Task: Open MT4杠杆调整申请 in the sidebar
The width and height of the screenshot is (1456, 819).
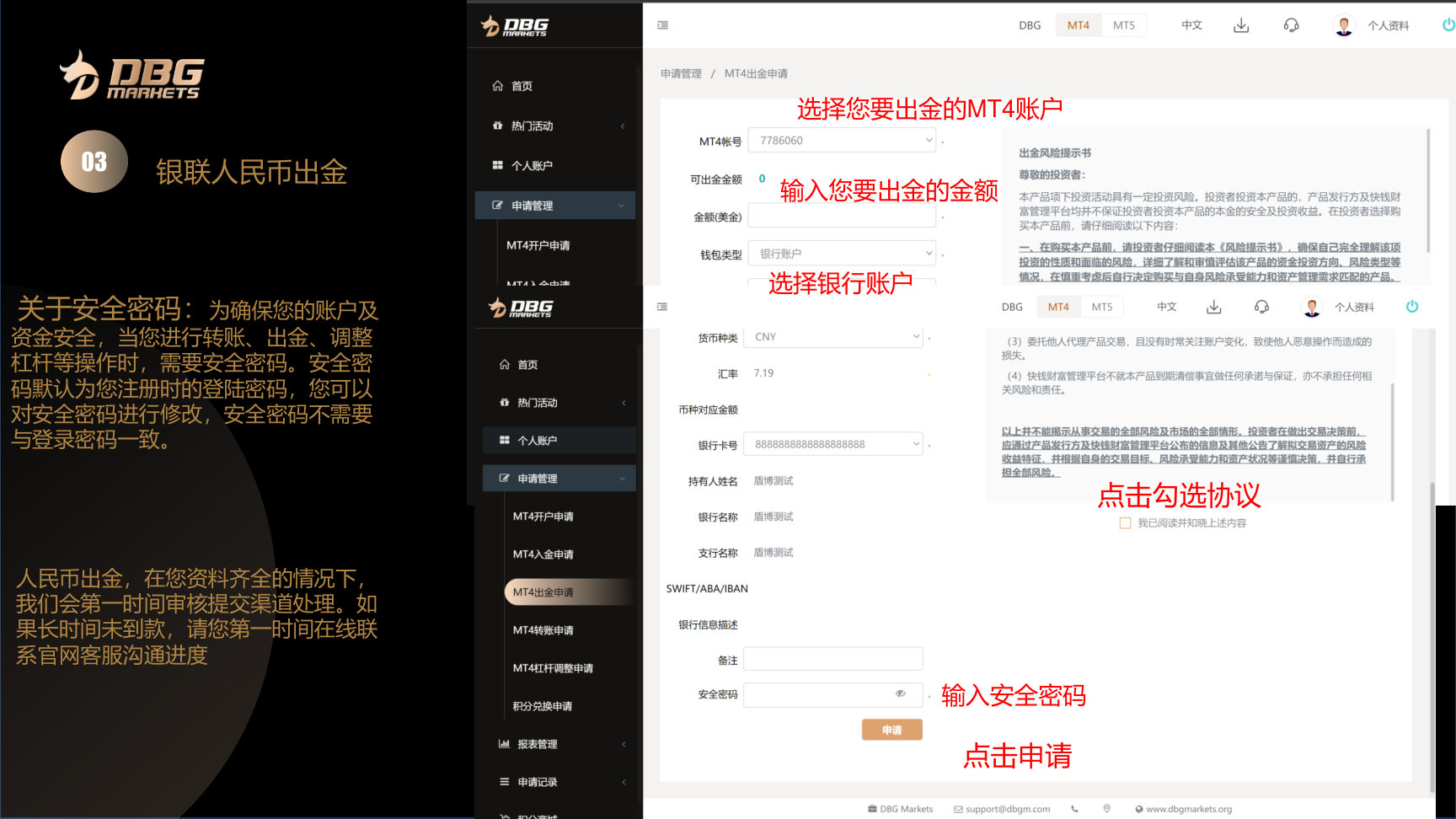Action: point(553,667)
